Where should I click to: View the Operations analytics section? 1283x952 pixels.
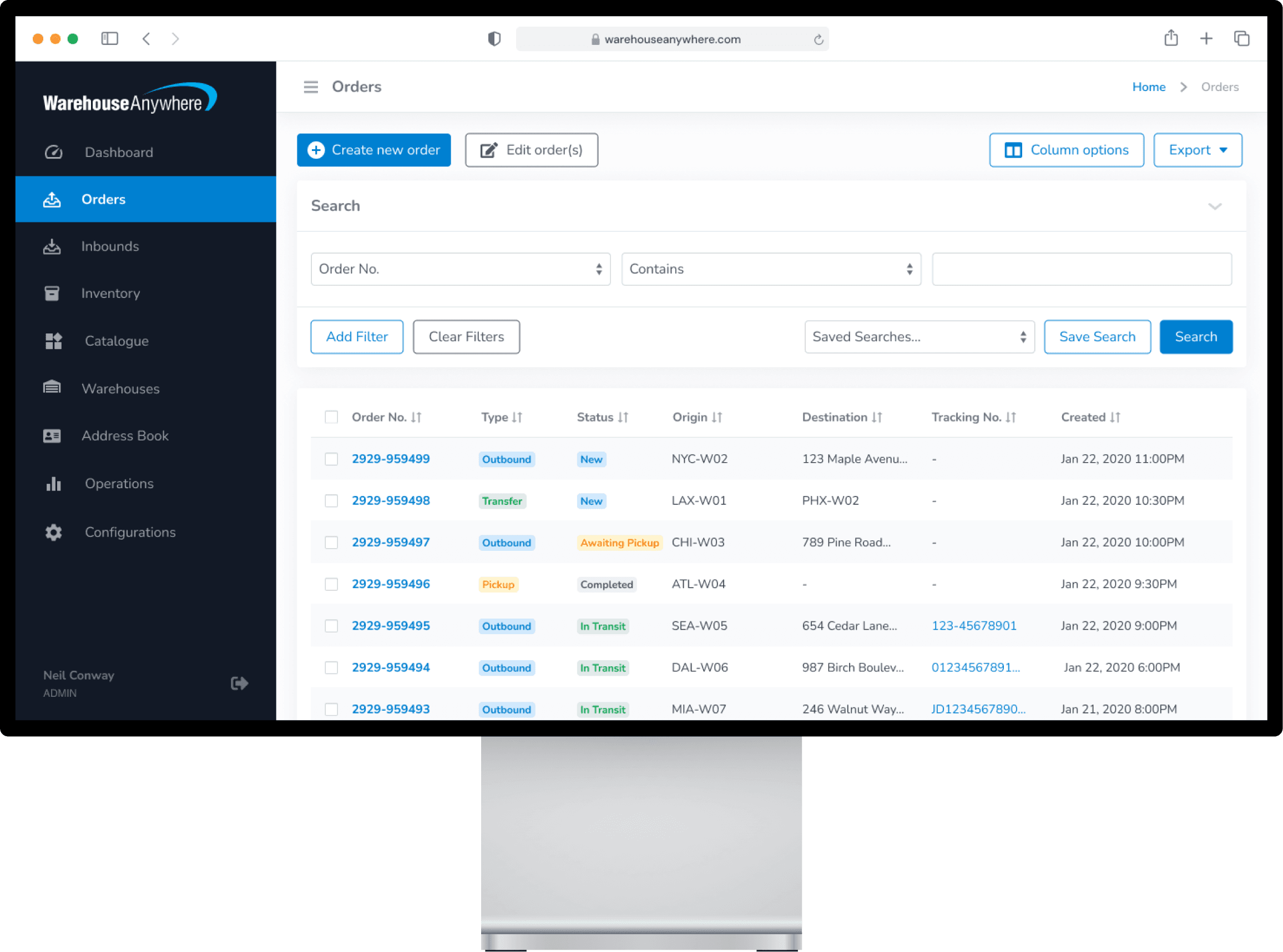click(x=119, y=484)
